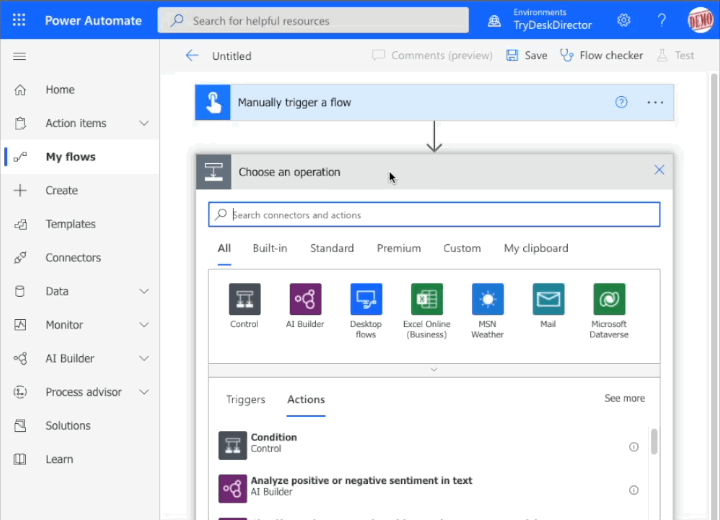Expand the Action items section
The image size is (720, 520).
144,123
